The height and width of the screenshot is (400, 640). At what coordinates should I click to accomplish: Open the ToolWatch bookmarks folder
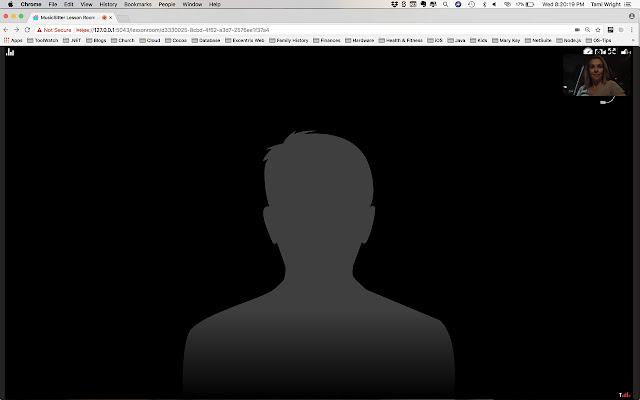tap(42, 40)
